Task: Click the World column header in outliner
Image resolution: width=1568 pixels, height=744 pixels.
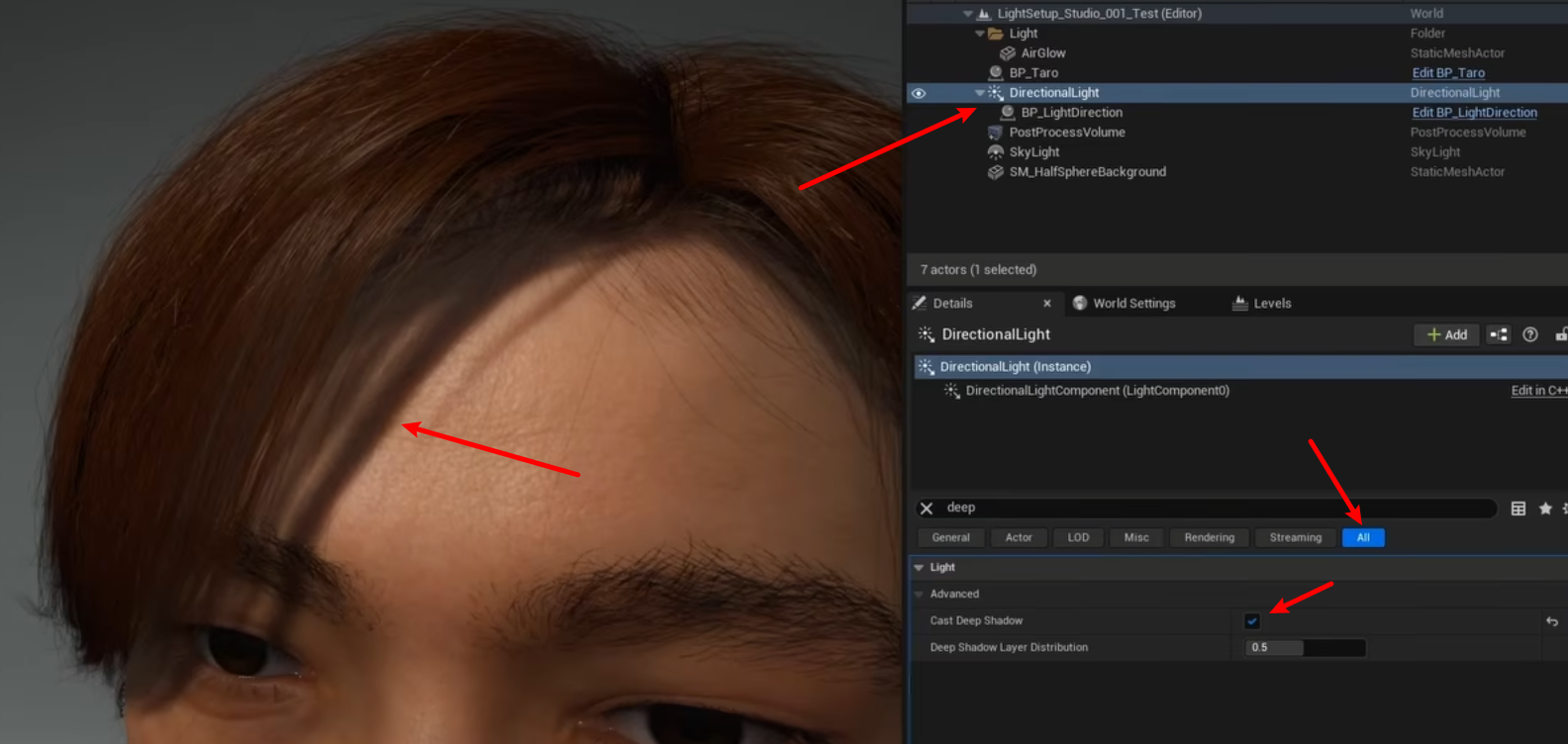Action: click(1426, 14)
